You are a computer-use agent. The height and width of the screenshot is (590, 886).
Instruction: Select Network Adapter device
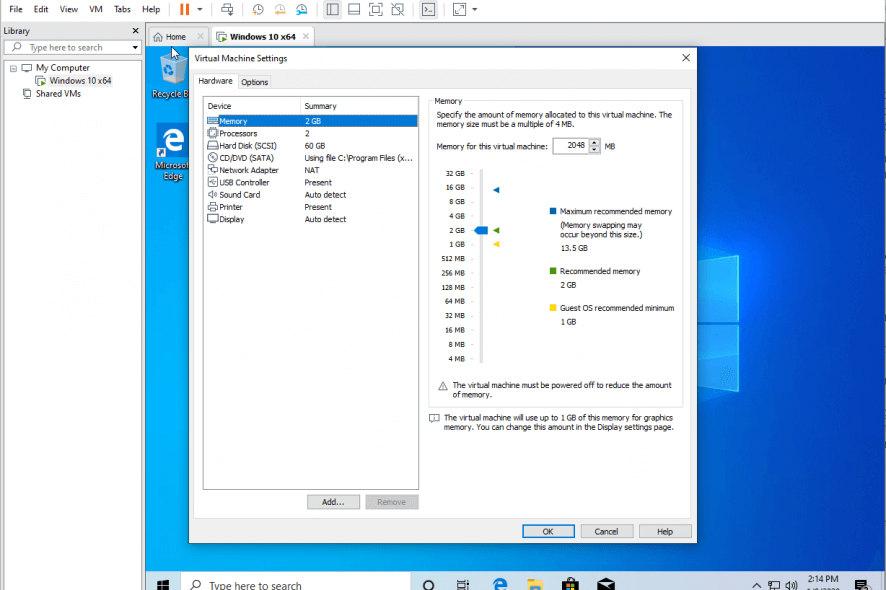(x=312, y=170)
